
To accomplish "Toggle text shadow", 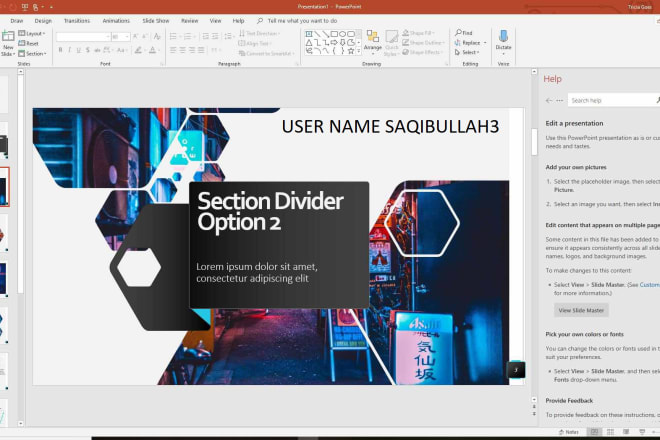I will pos(88,50).
